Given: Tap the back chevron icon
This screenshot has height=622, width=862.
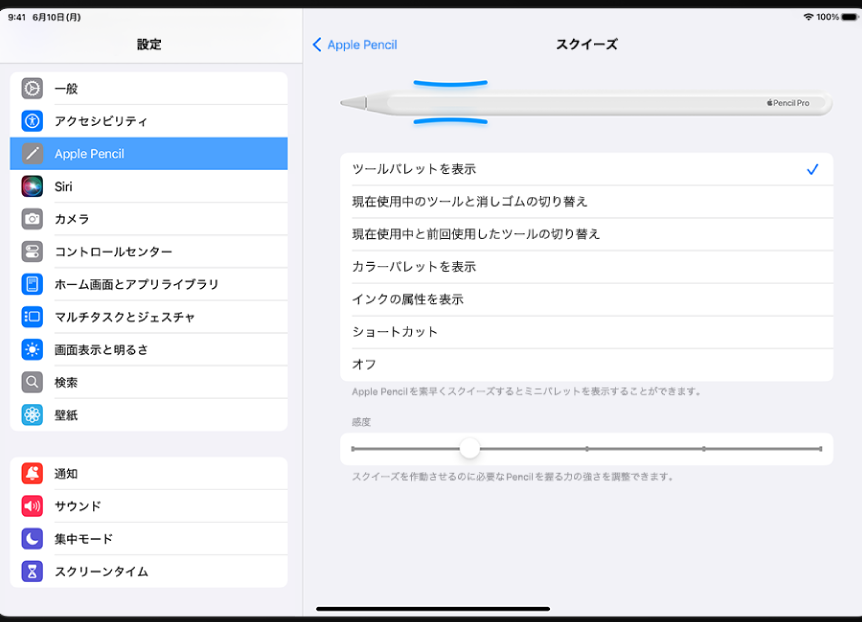Looking at the screenshot, I should pos(317,45).
